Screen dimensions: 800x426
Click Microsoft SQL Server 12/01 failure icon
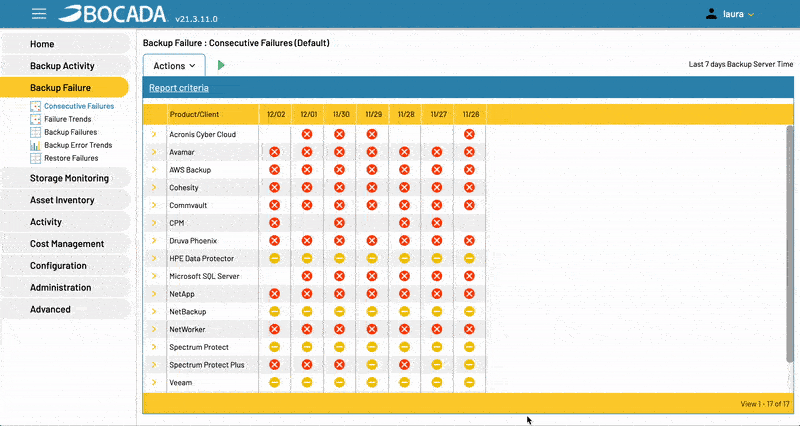tap(307, 276)
